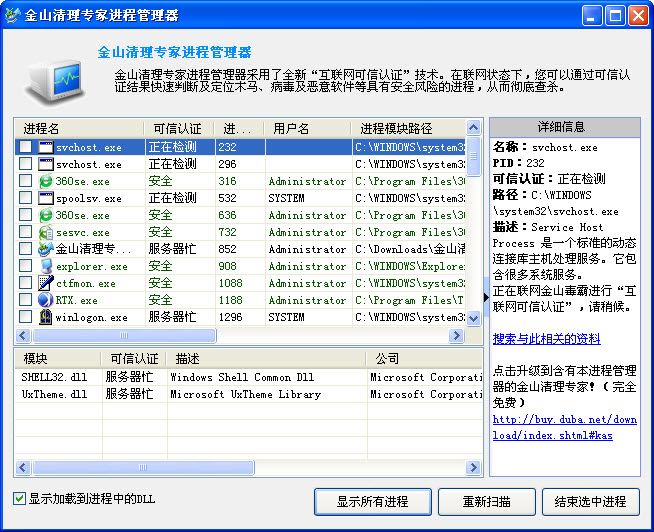
Task: Check the box for svchost.exe PID 232
Action: [x=26, y=147]
